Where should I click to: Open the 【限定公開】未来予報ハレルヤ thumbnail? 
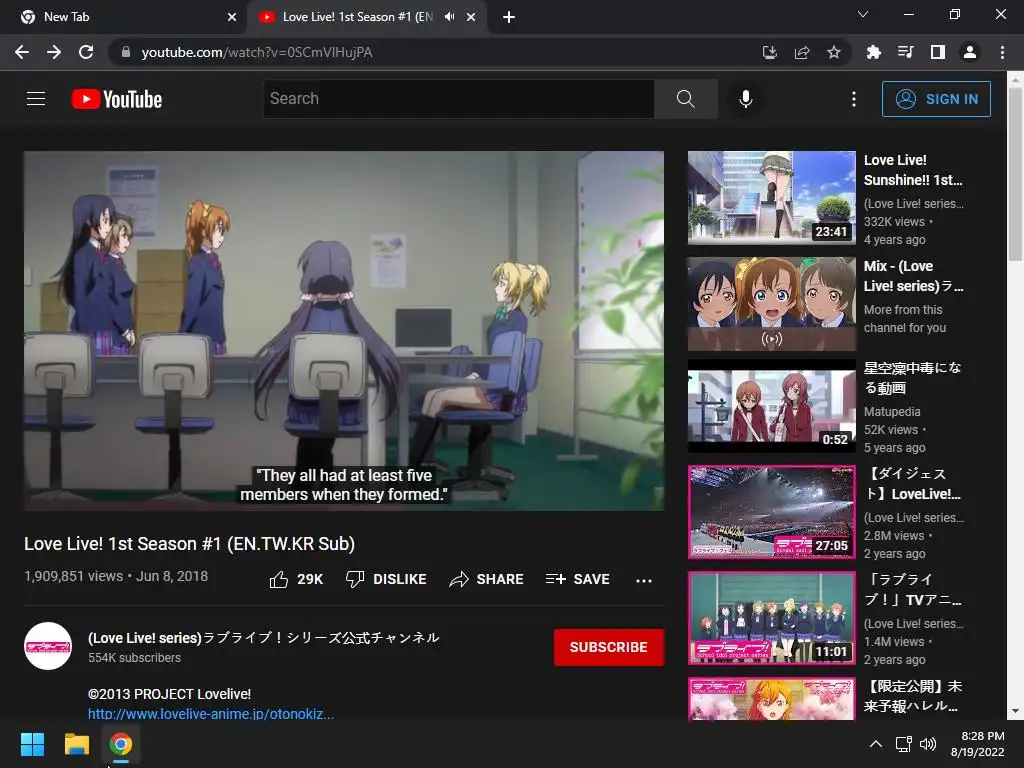[771, 699]
